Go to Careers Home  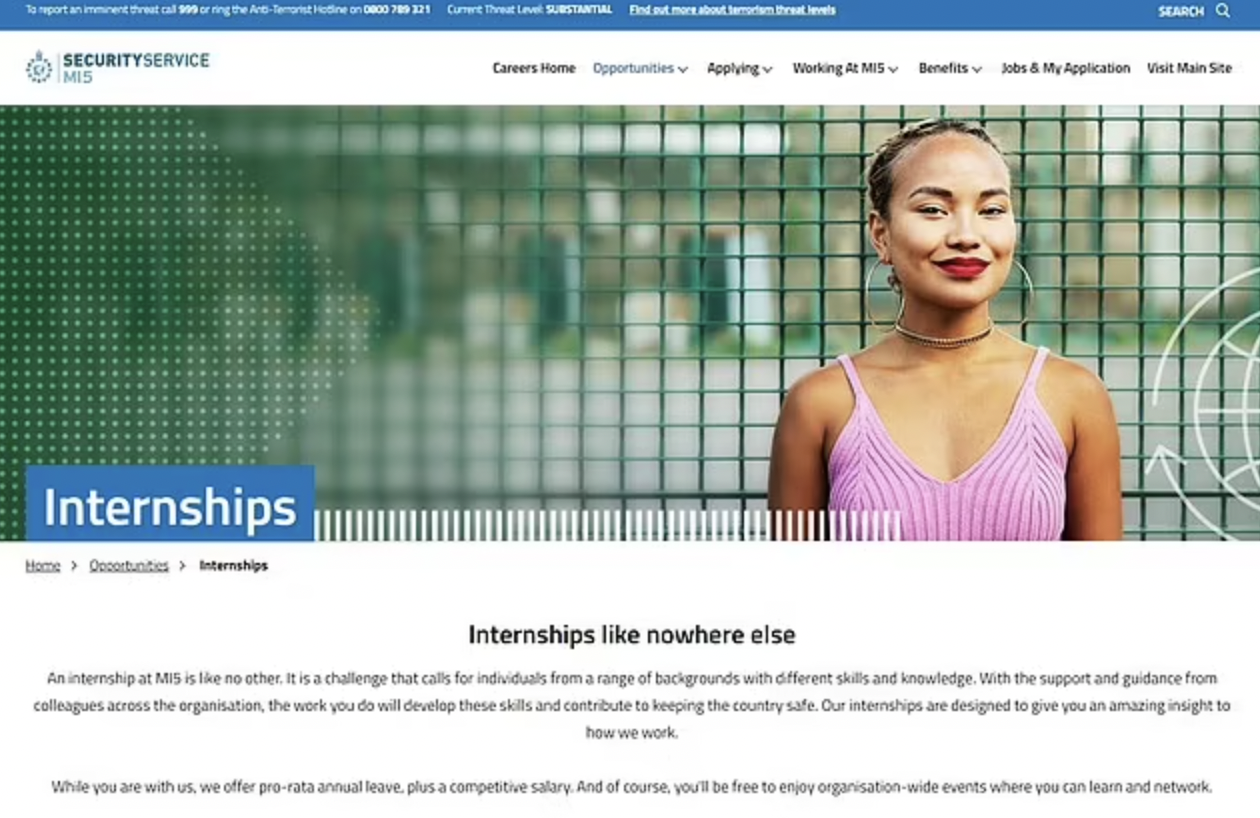click(533, 68)
